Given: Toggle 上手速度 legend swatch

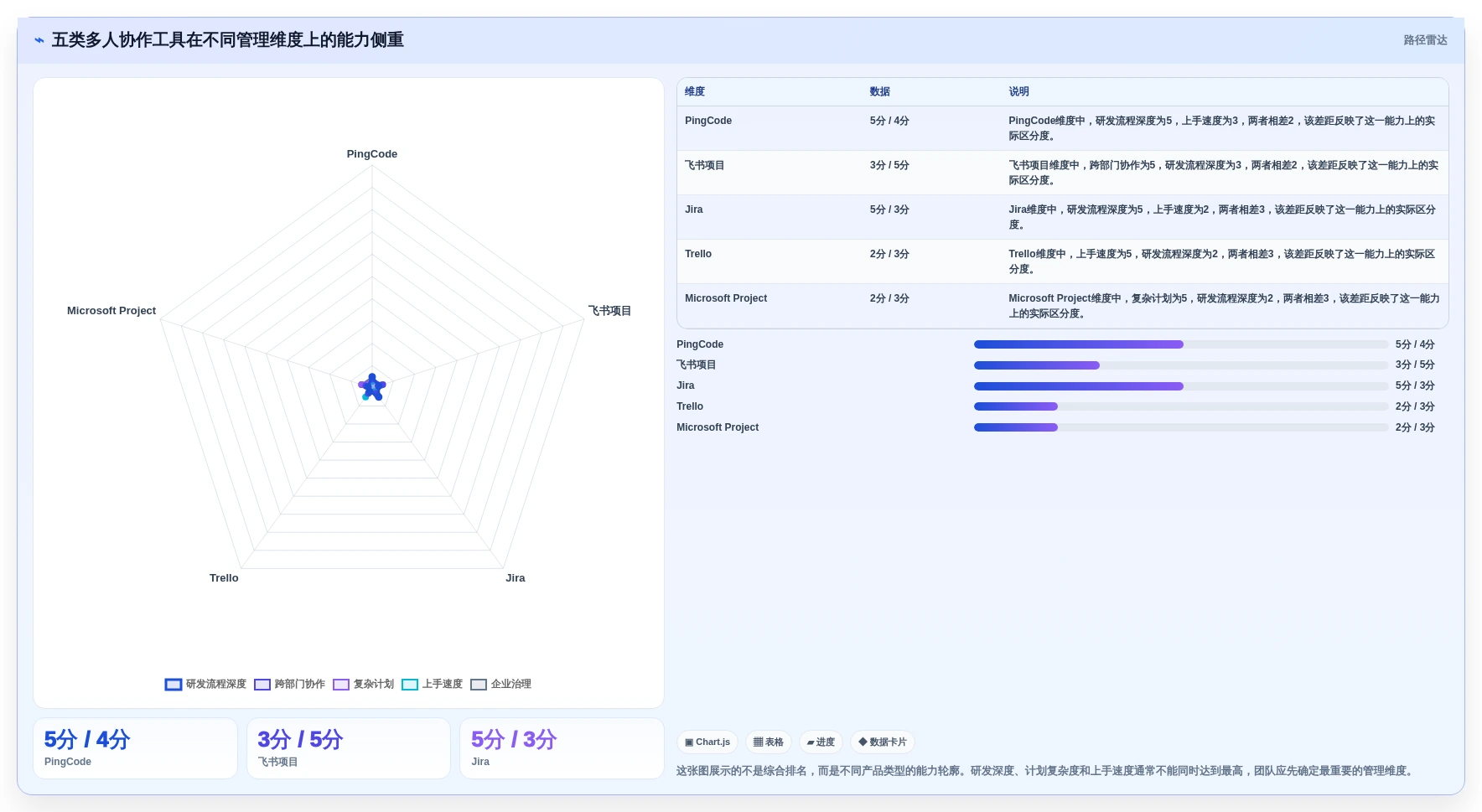Looking at the screenshot, I should coord(410,685).
